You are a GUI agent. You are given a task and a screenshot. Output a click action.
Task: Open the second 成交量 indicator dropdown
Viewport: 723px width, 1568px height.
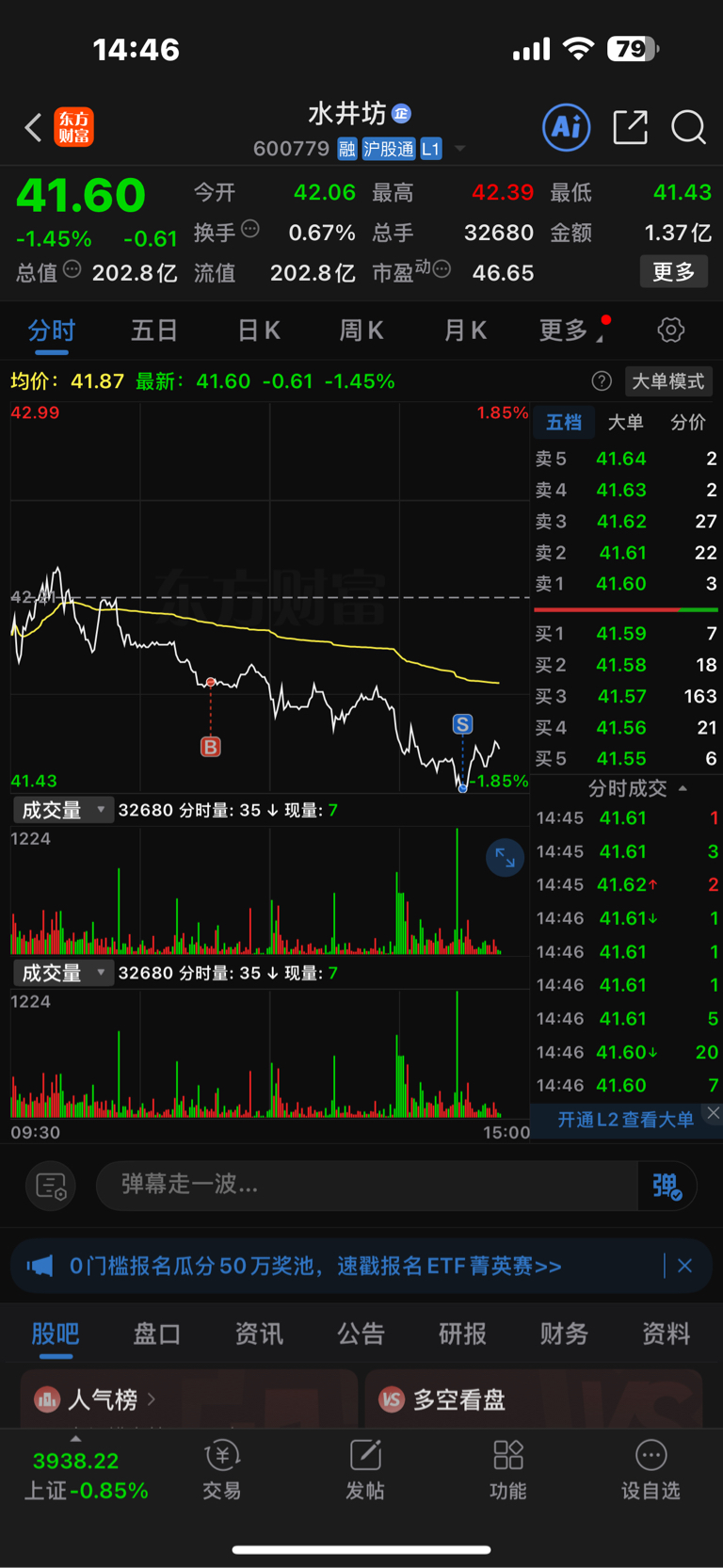click(x=63, y=973)
